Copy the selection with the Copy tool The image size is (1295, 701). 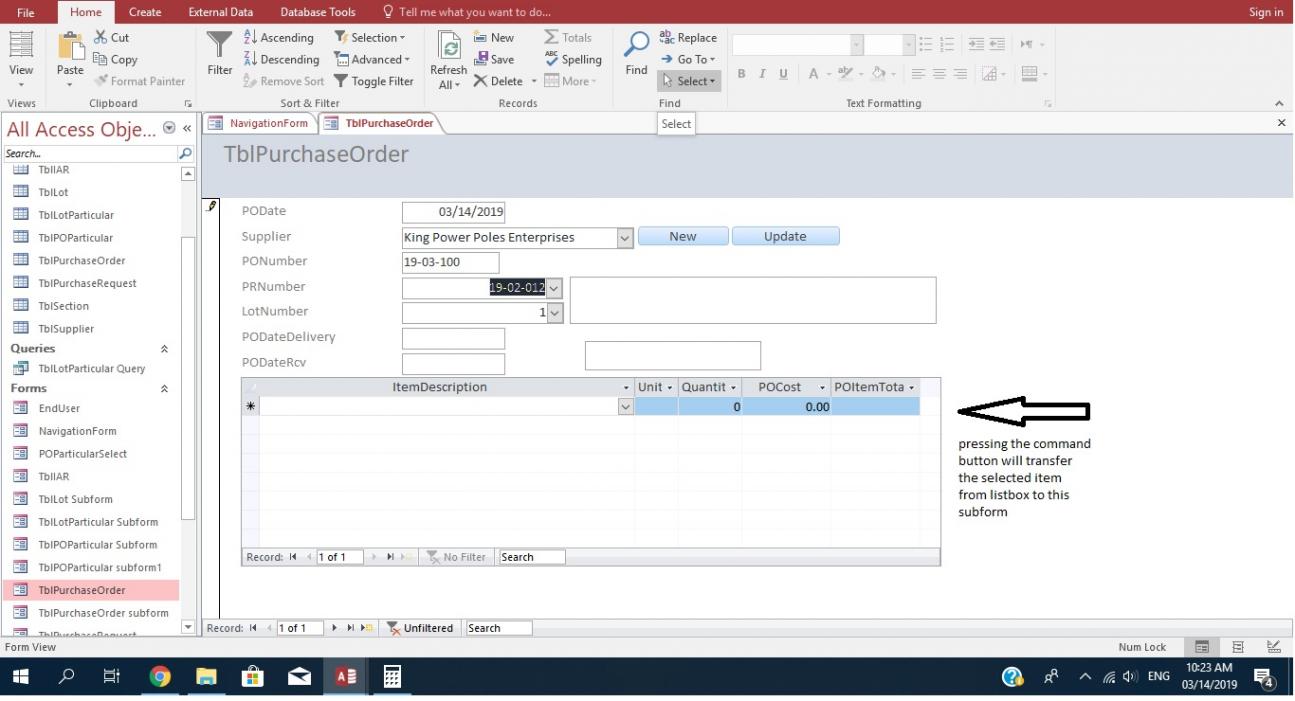point(115,60)
